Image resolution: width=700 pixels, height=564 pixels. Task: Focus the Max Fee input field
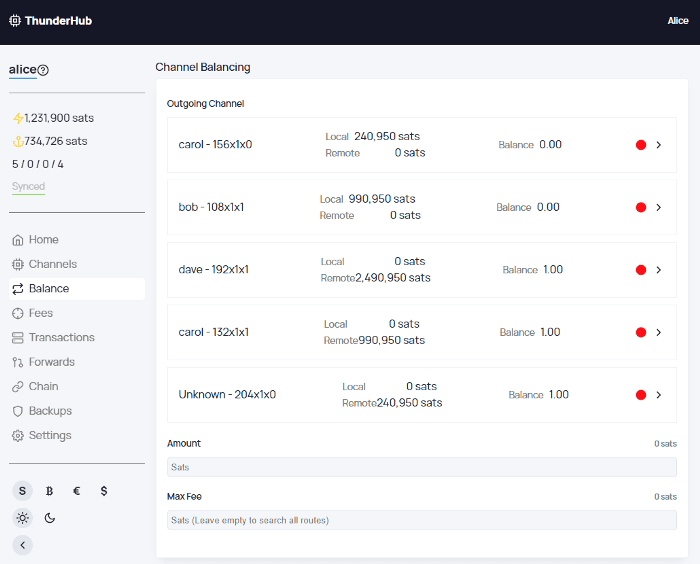tap(422, 520)
